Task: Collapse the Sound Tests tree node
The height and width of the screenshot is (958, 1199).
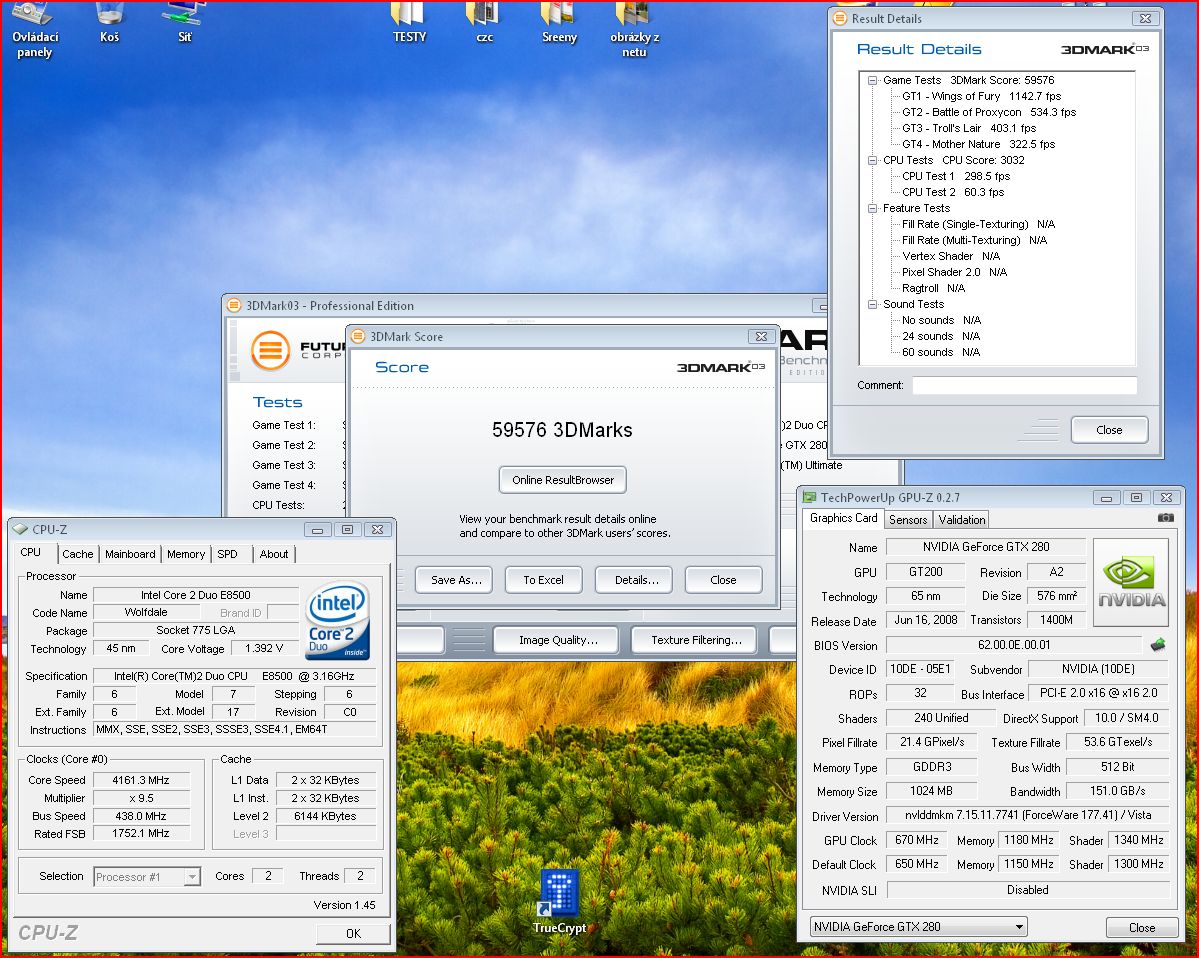Action: 872,304
